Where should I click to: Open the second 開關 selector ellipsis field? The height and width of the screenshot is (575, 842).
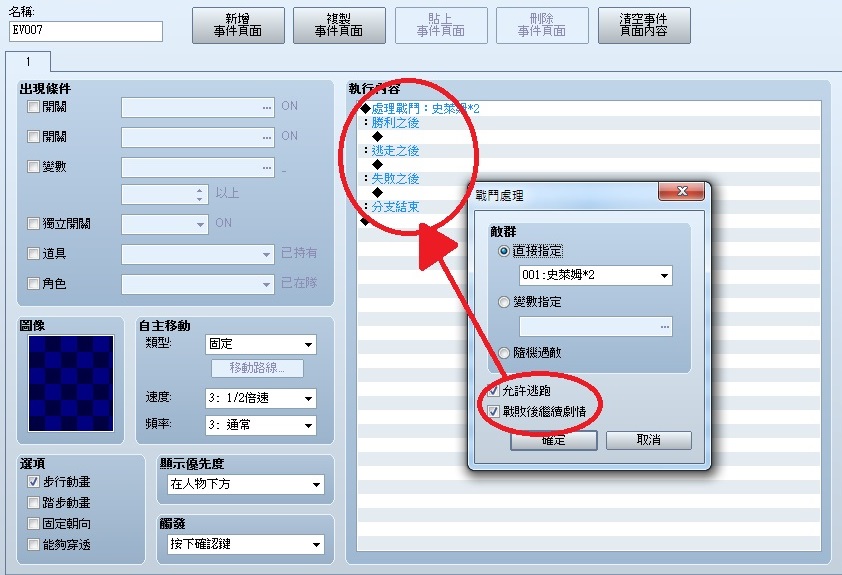(198, 137)
